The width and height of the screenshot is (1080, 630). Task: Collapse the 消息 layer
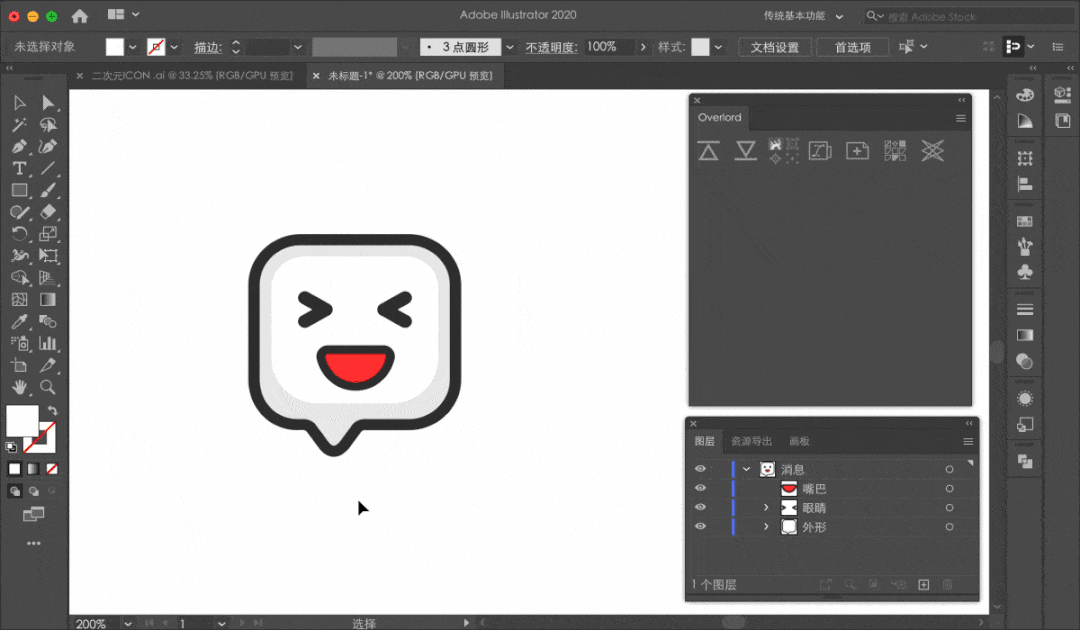click(x=746, y=469)
